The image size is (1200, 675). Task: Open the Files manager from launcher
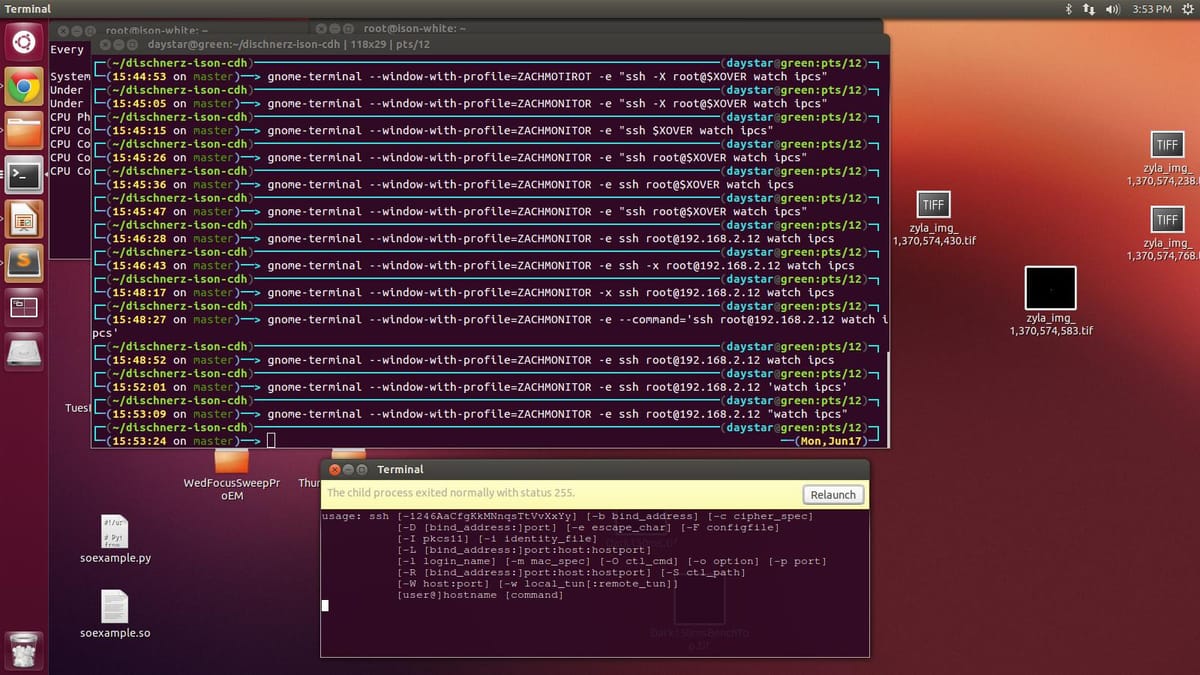coord(24,131)
